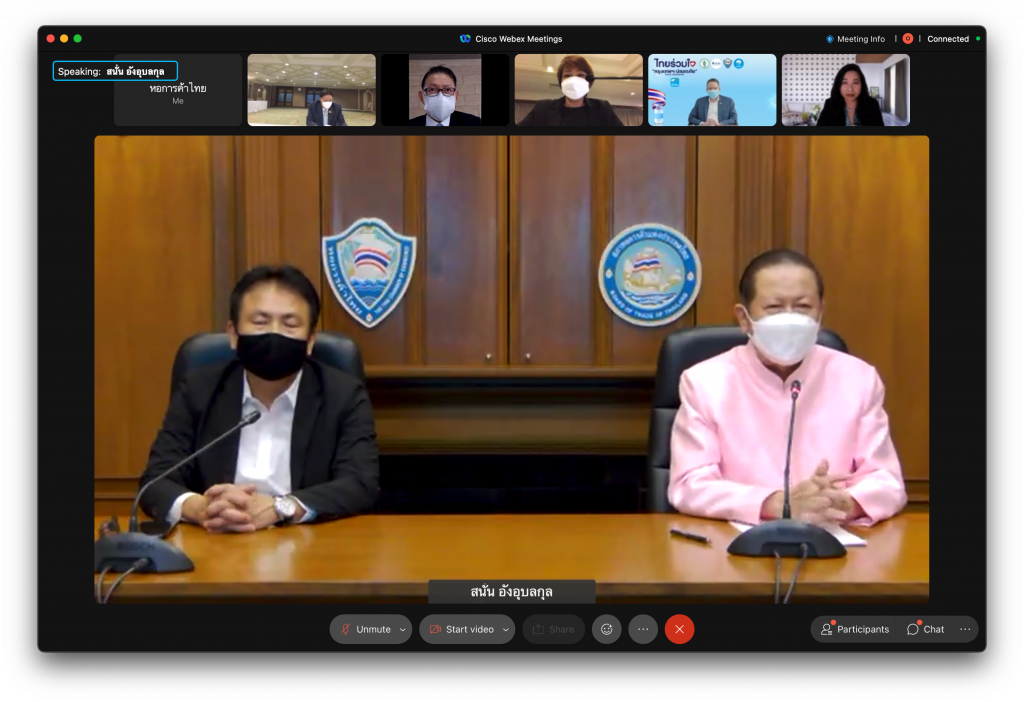
Task: Click the Share content button
Action: (x=553, y=629)
